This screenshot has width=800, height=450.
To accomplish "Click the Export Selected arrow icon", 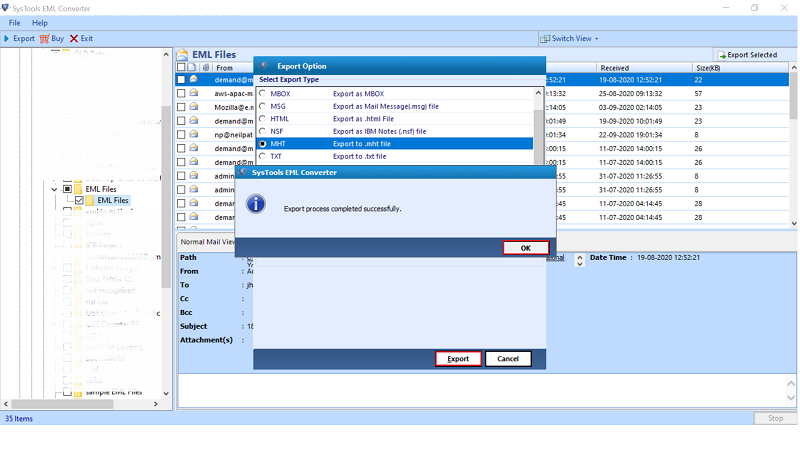I will tap(722, 55).
